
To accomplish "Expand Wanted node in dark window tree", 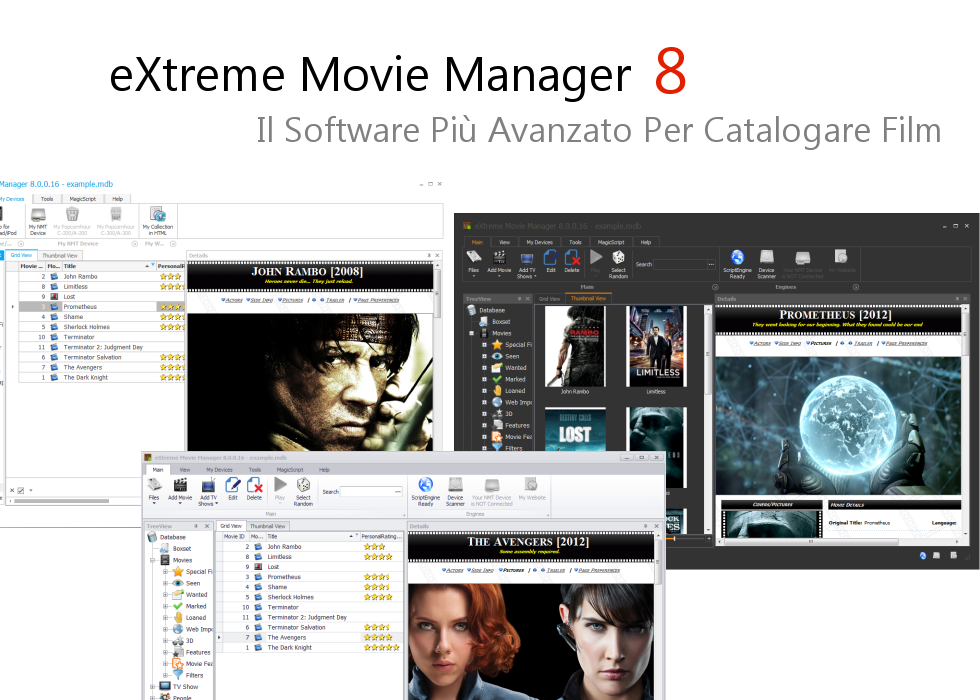I will (x=484, y=368).
